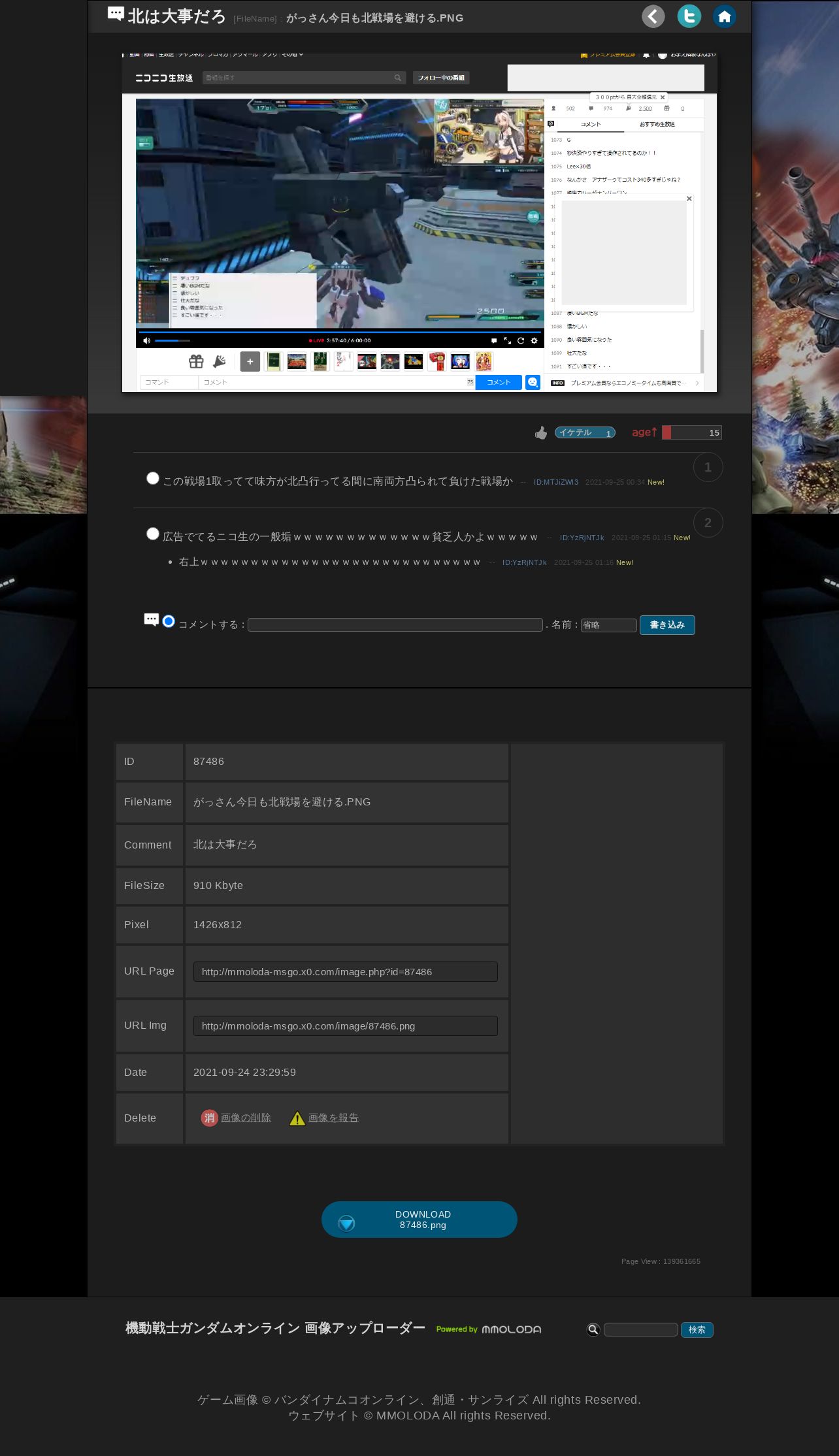Select the radio button for comment 2
The width and height of the screenshot is (839, 1456).
pos(153,534)
